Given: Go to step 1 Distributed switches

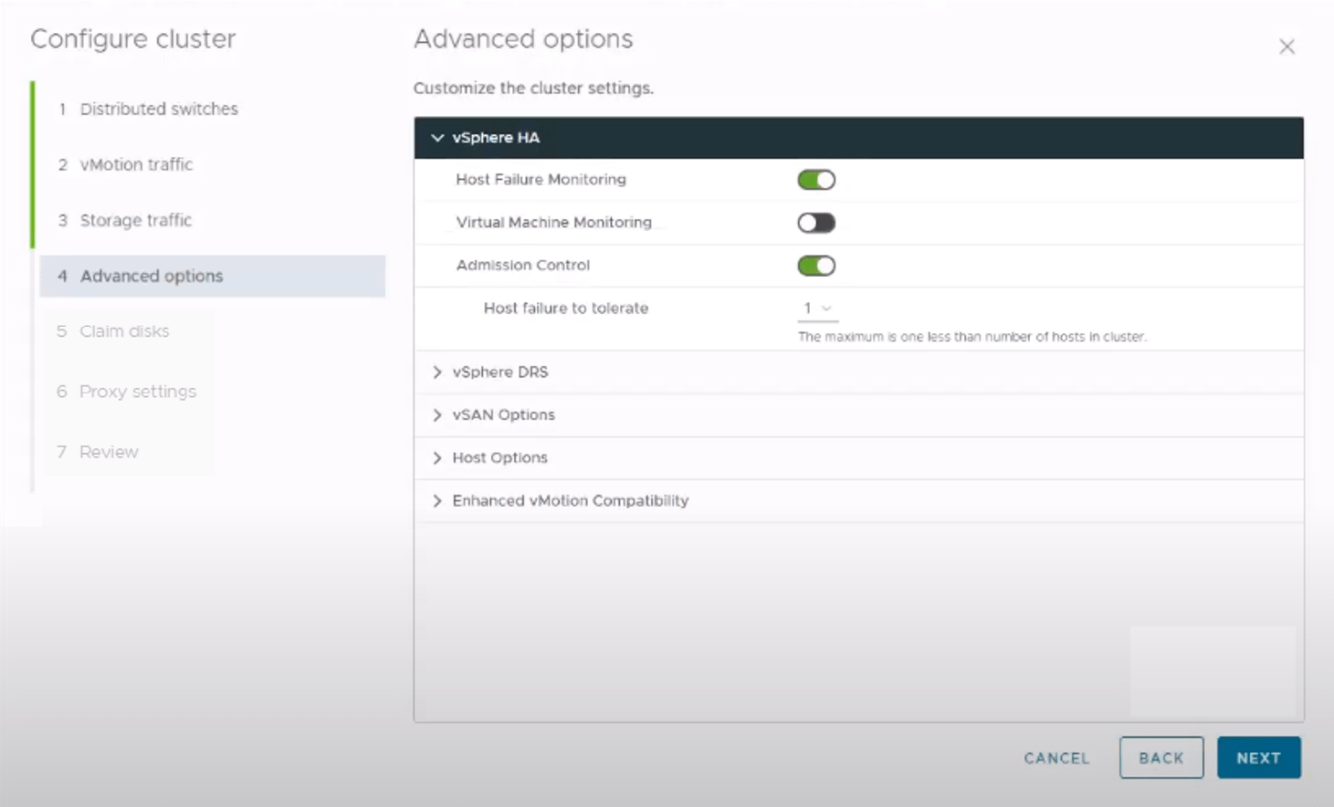Looking at the screenshot, I should pos(148,109).
